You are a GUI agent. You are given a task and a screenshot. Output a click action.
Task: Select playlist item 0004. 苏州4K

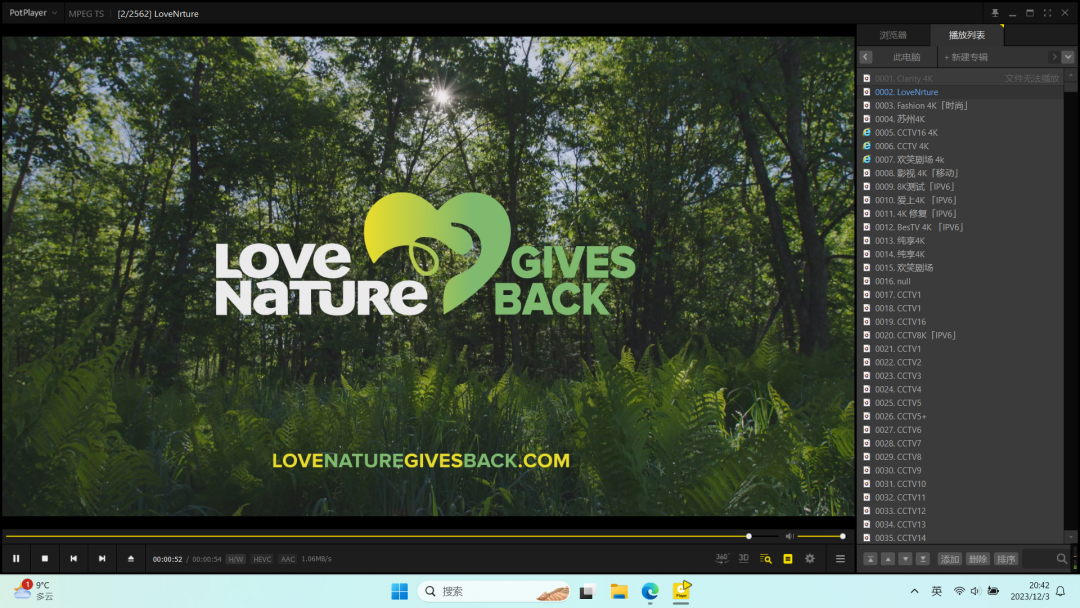click(x=962, y=119)
